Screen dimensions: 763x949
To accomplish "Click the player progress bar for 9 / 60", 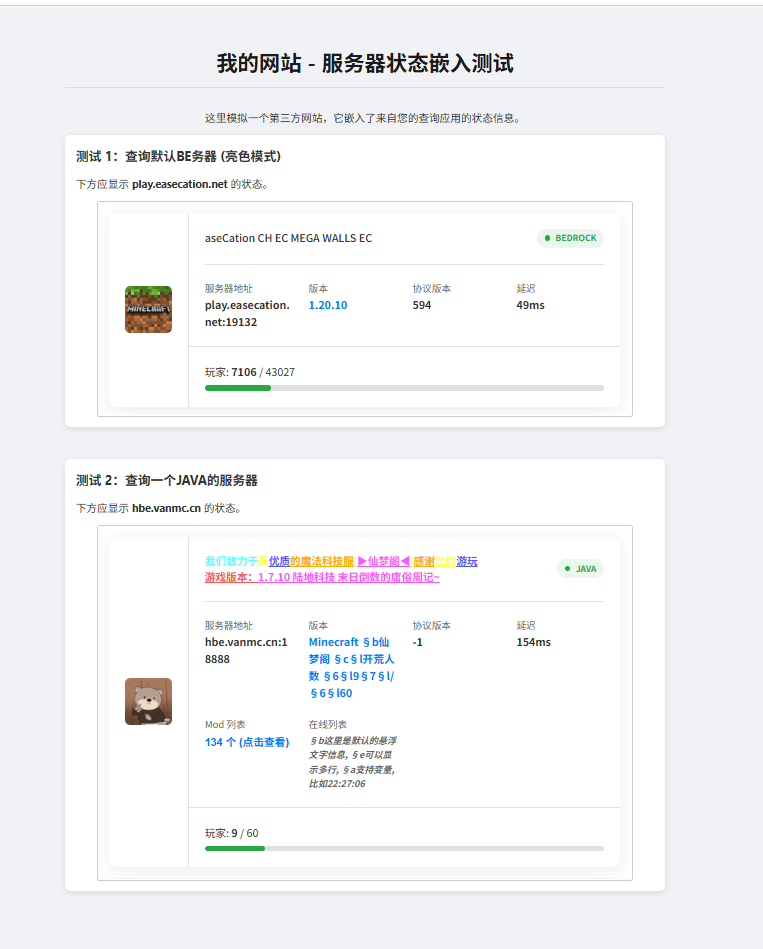I will pos(404,849).
